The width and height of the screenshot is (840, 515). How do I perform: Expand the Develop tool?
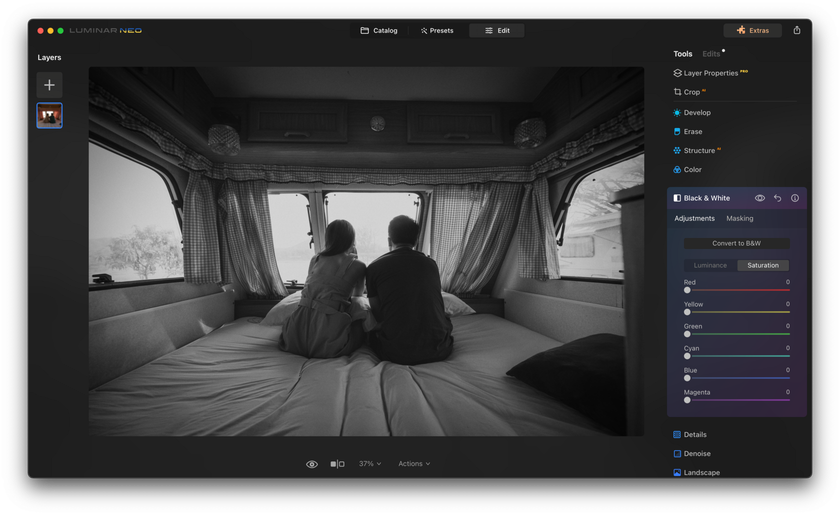tap(692, 113)
